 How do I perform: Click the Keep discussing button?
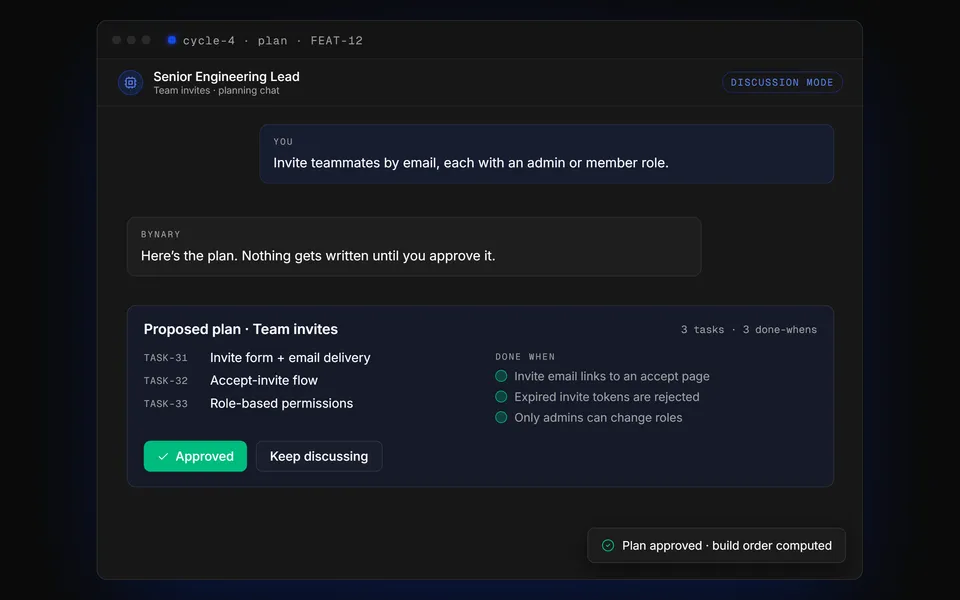tap(319, 457)
